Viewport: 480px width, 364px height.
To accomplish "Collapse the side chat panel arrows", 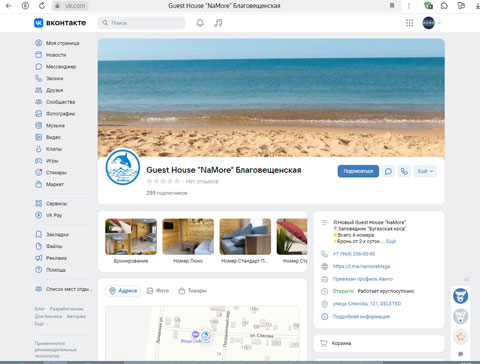I will pos(467,279).
